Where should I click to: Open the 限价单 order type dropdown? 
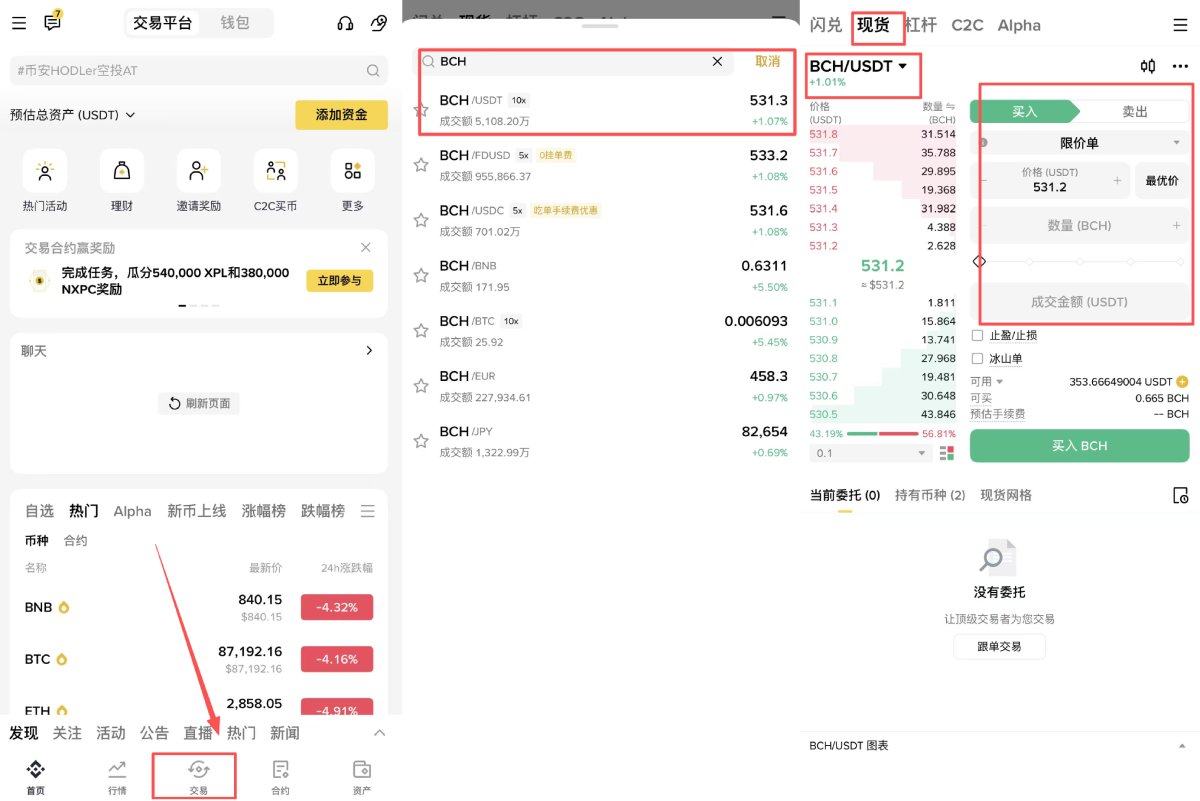(1080, 145)
